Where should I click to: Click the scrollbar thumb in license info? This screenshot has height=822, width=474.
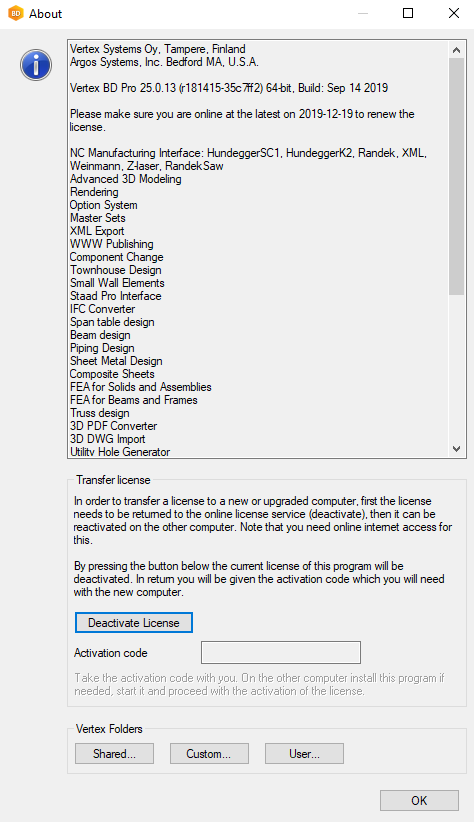[456, 176]
